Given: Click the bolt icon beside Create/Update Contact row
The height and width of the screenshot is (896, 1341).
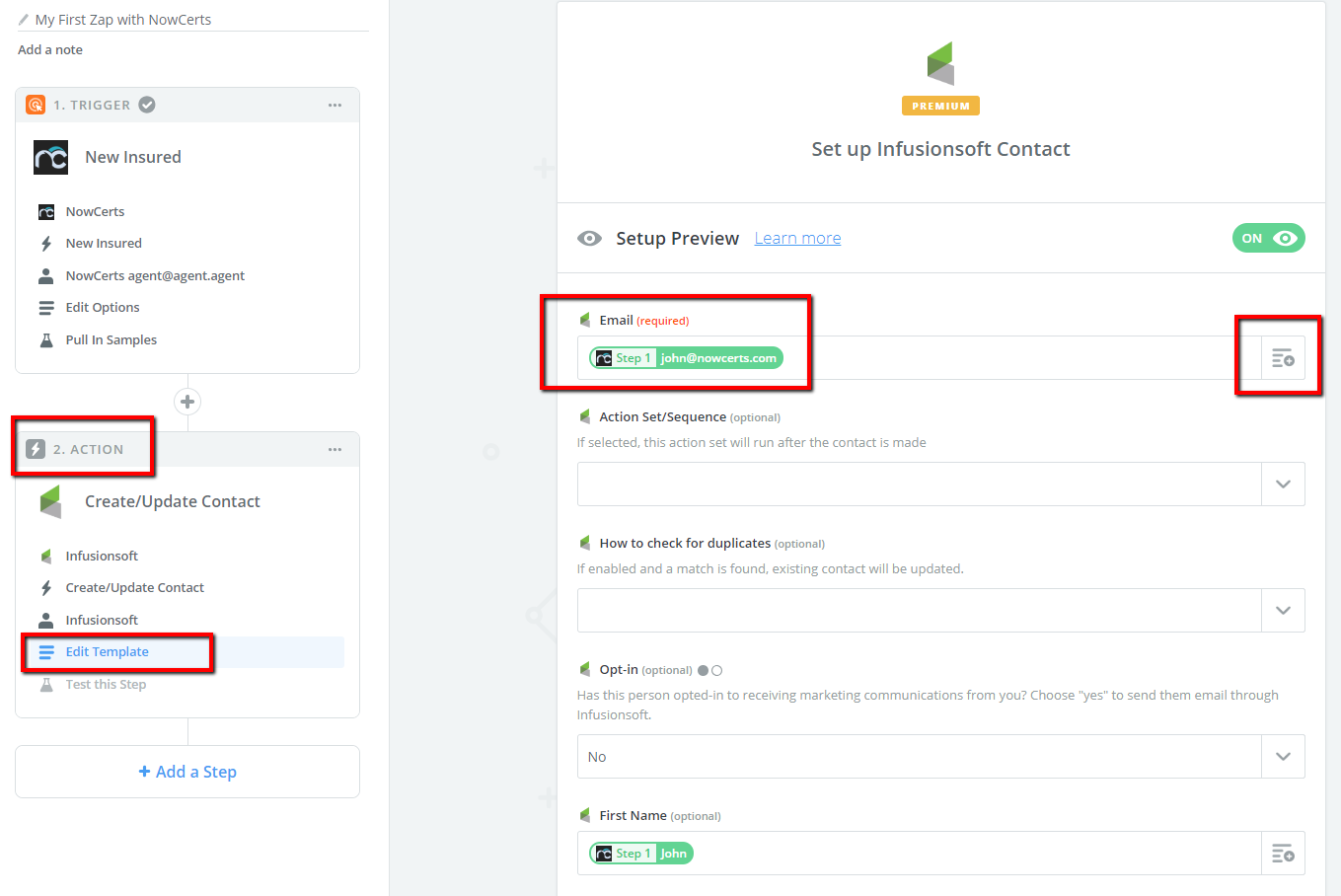Looking at the screenshot, I should 46,588.
